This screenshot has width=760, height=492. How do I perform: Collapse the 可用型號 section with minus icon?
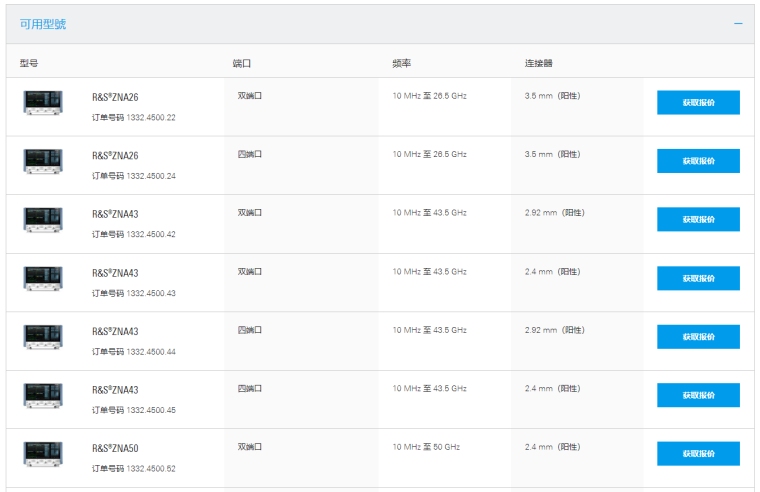pyautogui.click(x=738, y=23)
